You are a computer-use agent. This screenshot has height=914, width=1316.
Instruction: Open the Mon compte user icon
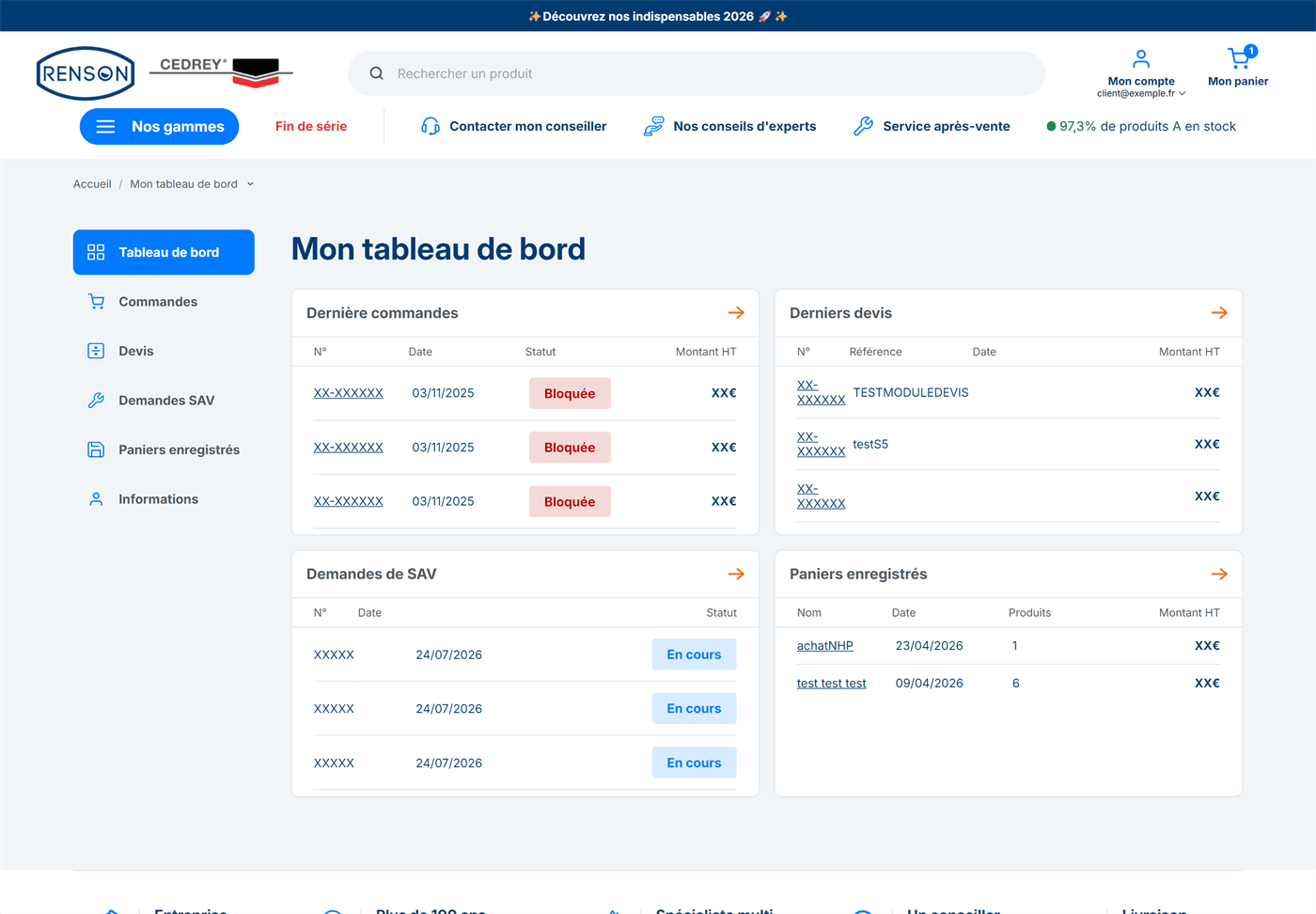[1141, 58]
